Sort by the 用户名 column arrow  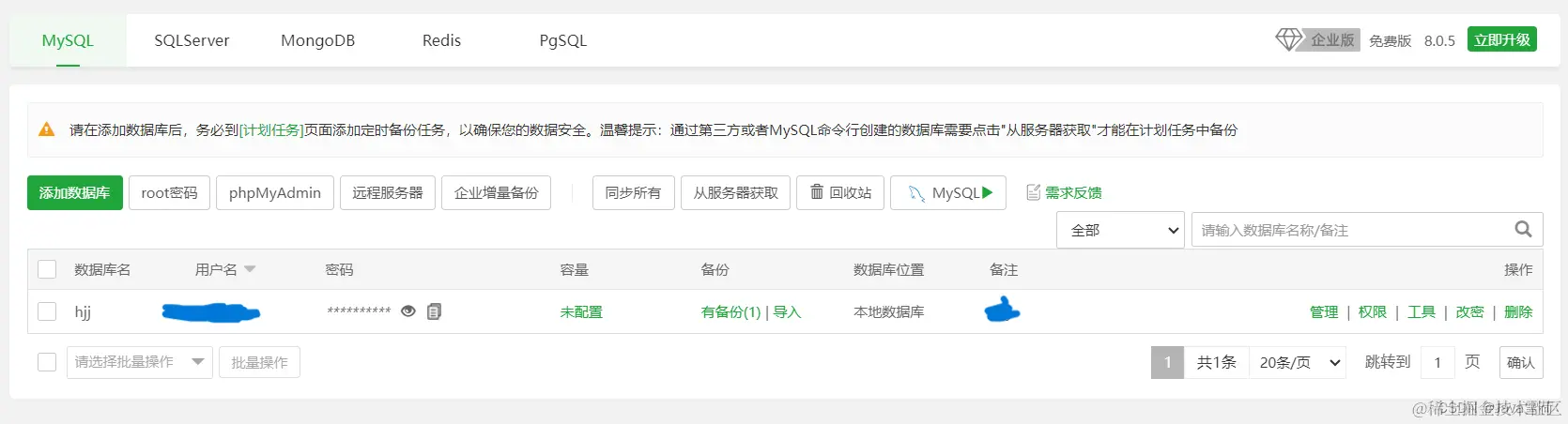tap(250, 269)
